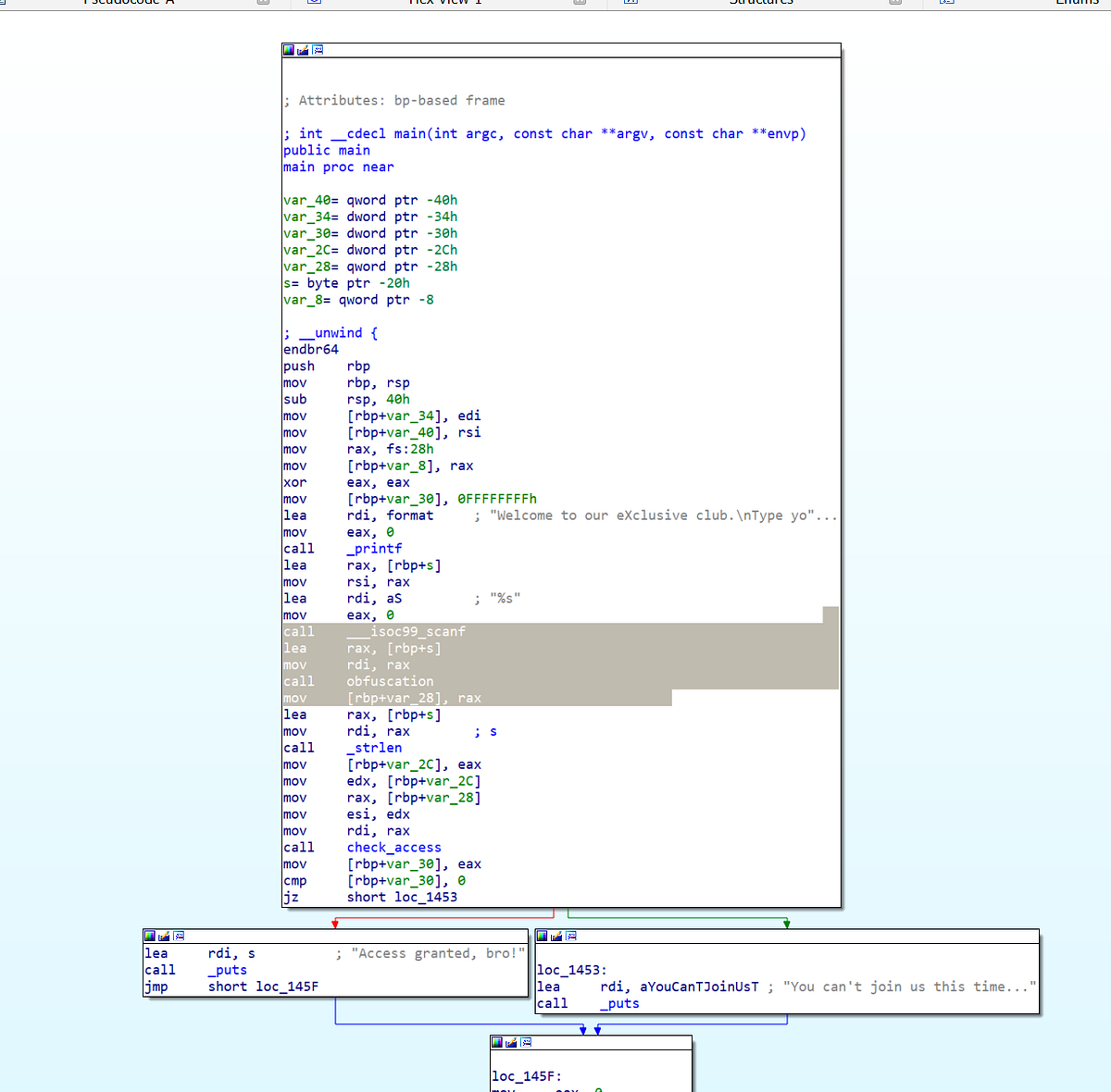Click the pencil icon on the Access granted node

click(164, 936)
